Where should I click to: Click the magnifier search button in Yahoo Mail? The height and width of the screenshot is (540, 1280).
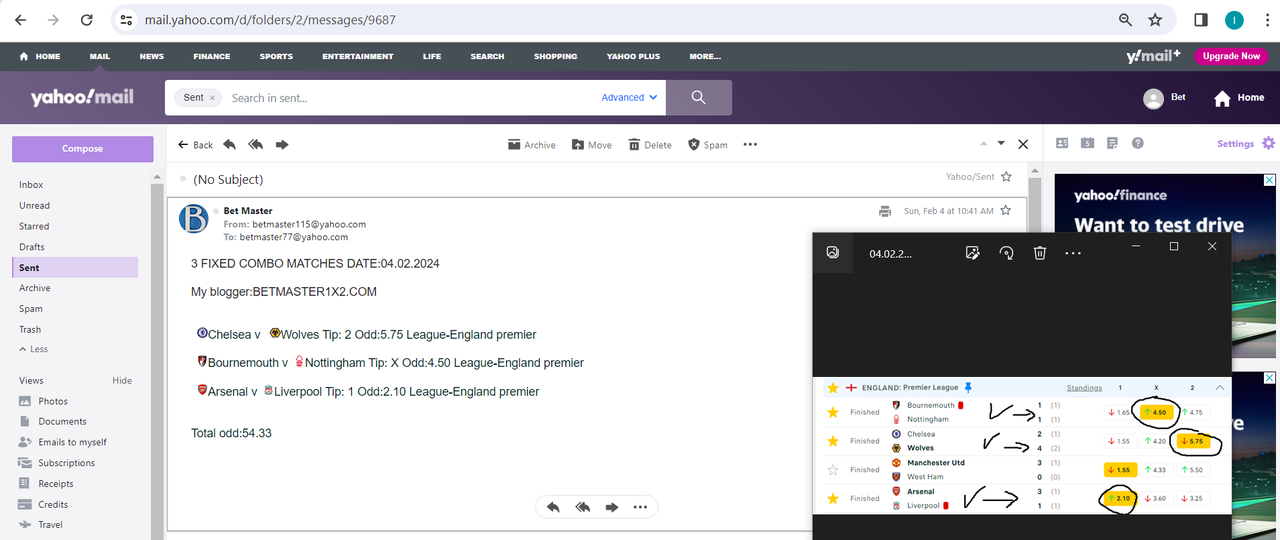(699, 98)
